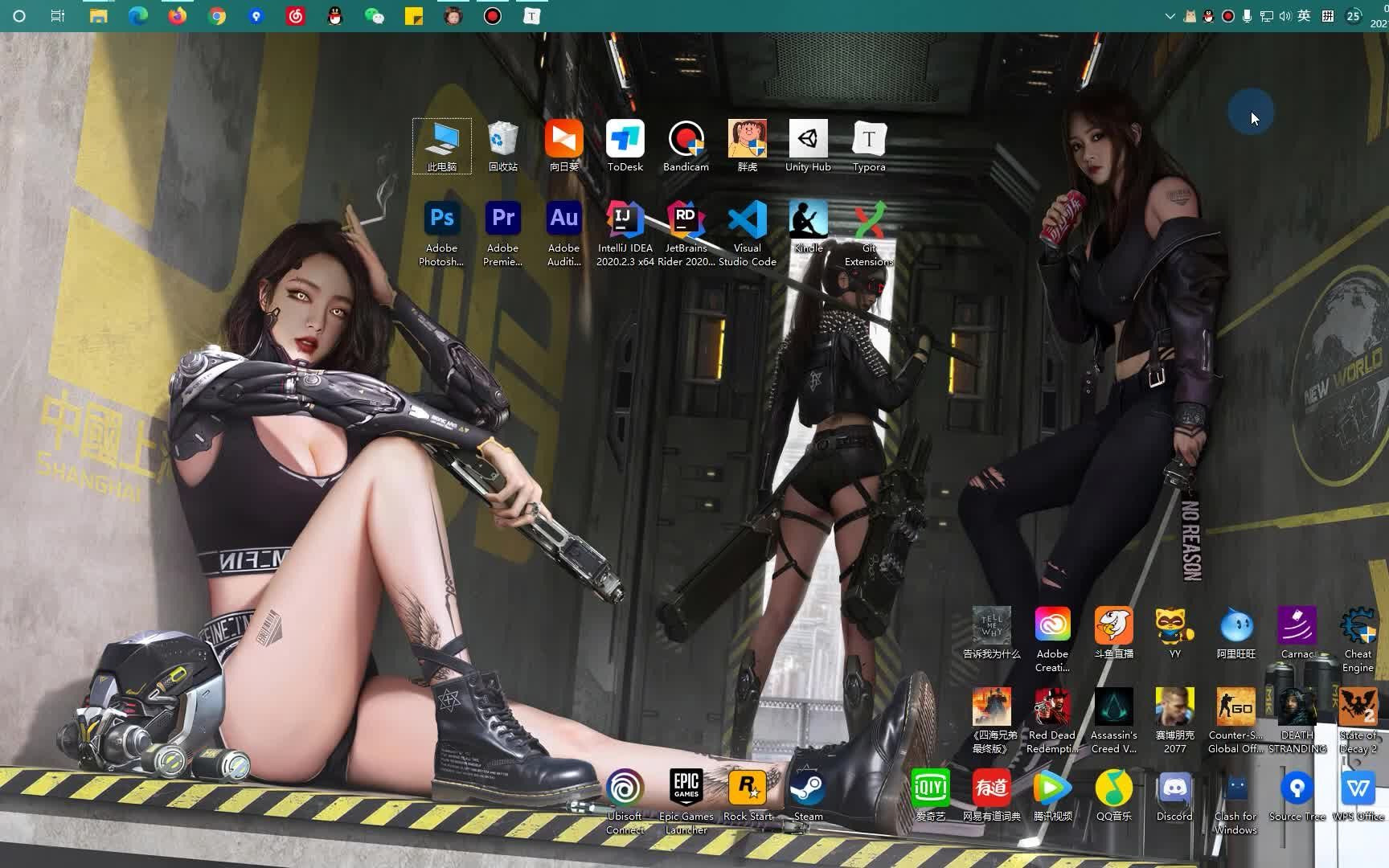
Task: Launch the 向日葵 remote control shortcut
Action: (564, 146)
